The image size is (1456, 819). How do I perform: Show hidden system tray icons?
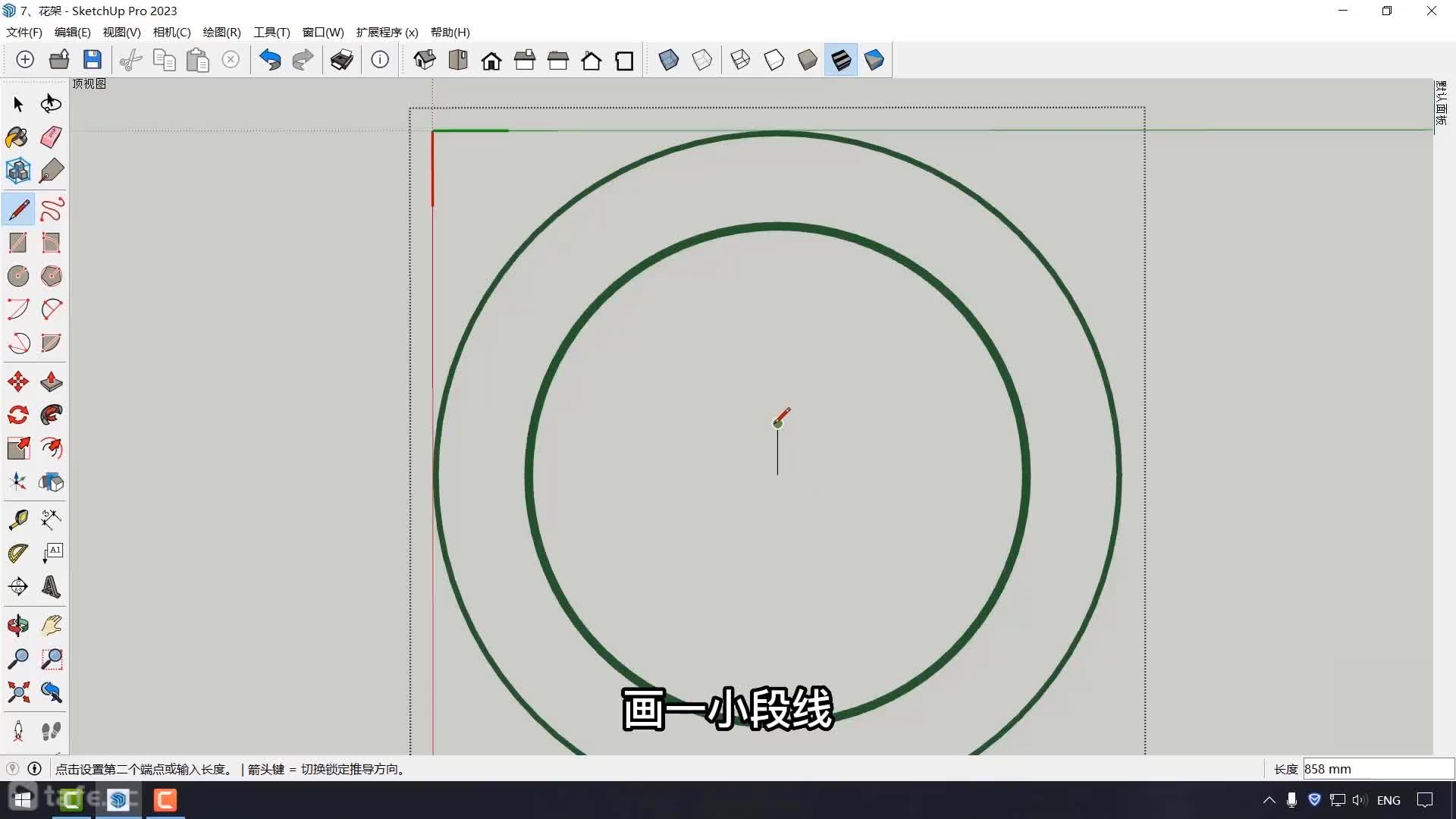[x=1269, y=800]
